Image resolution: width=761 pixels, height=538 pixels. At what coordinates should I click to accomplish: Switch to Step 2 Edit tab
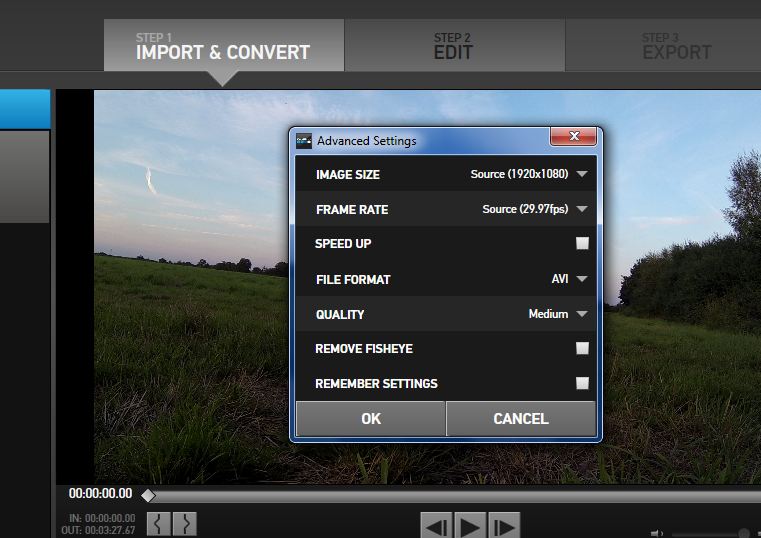tap(453, 46)
